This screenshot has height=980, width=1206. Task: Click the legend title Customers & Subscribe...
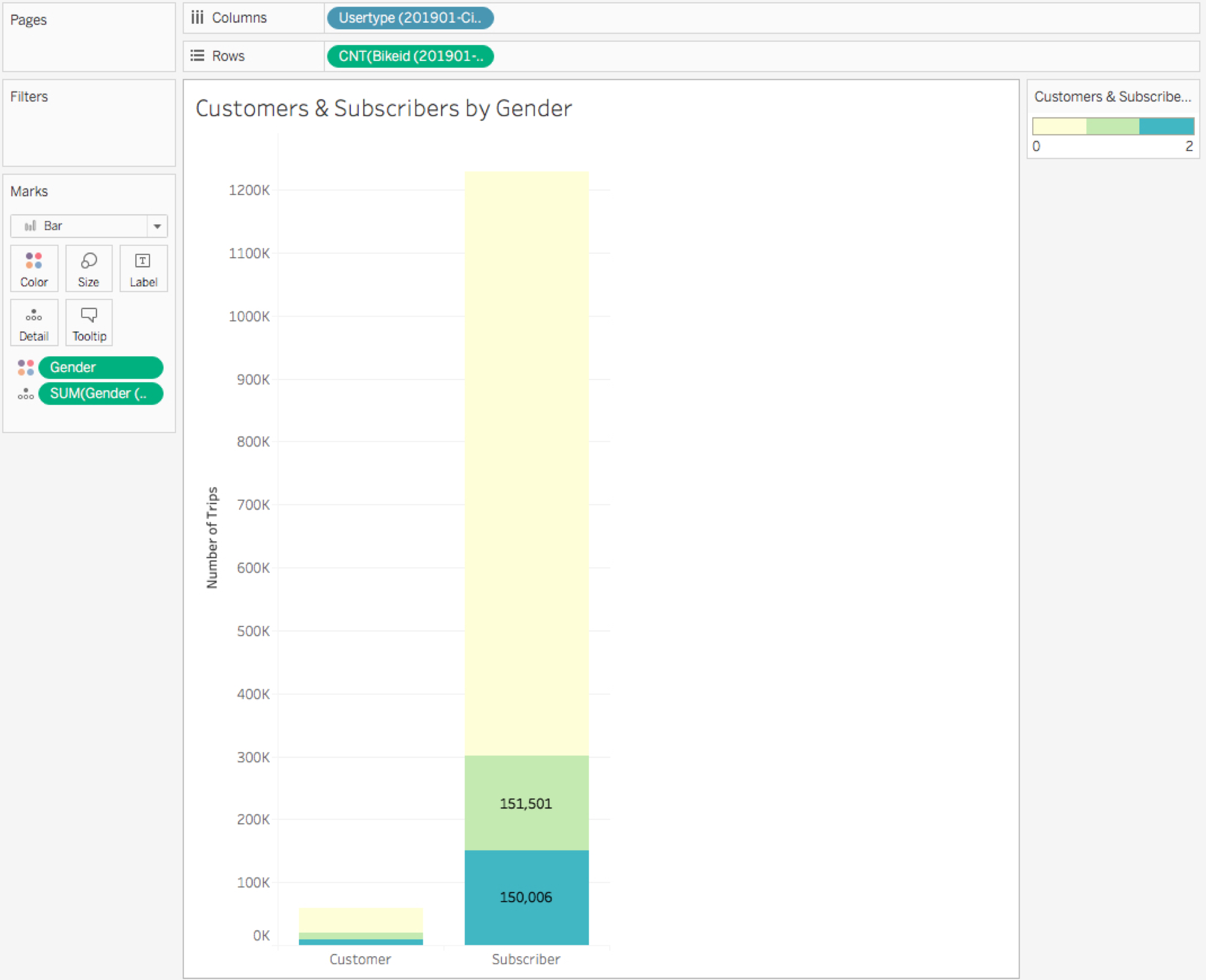(1112, 96)
